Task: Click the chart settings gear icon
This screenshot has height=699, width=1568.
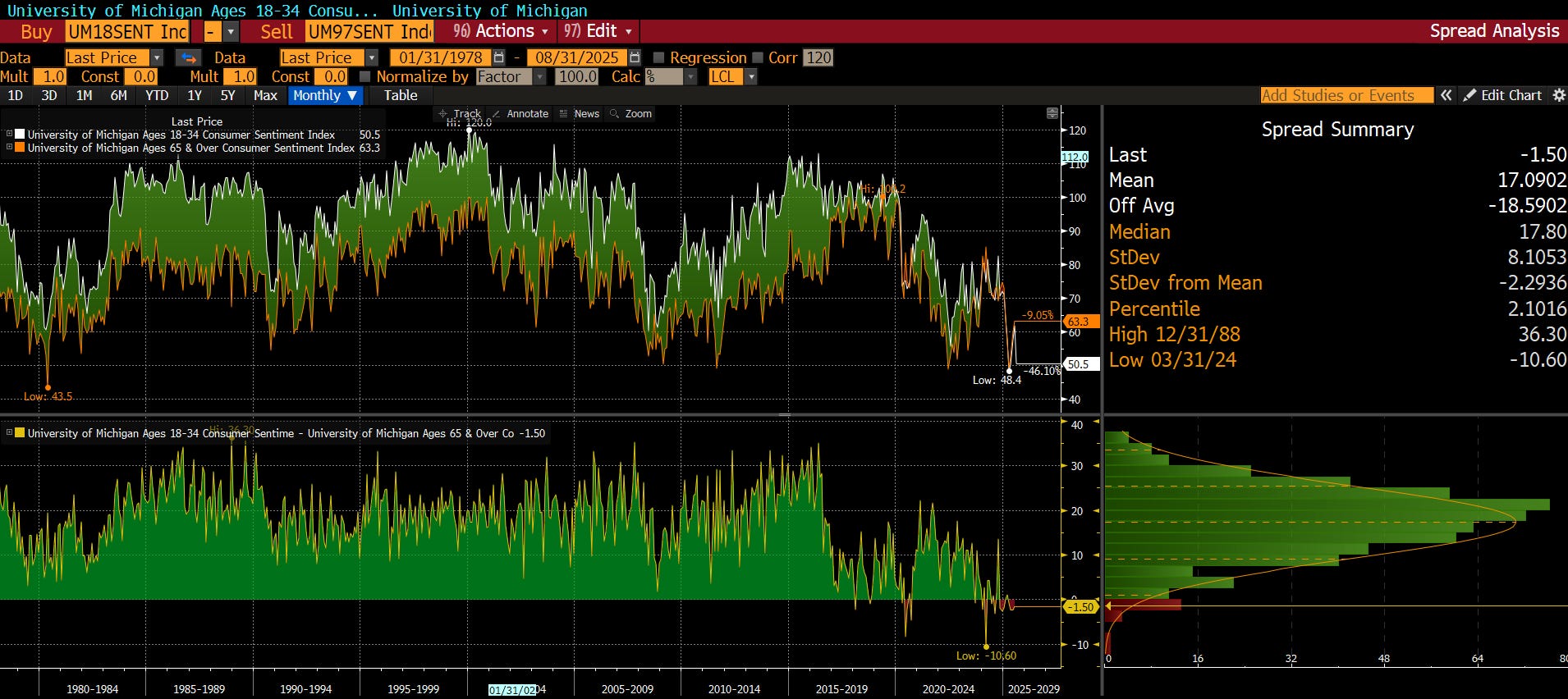Action: (1559, 95)
